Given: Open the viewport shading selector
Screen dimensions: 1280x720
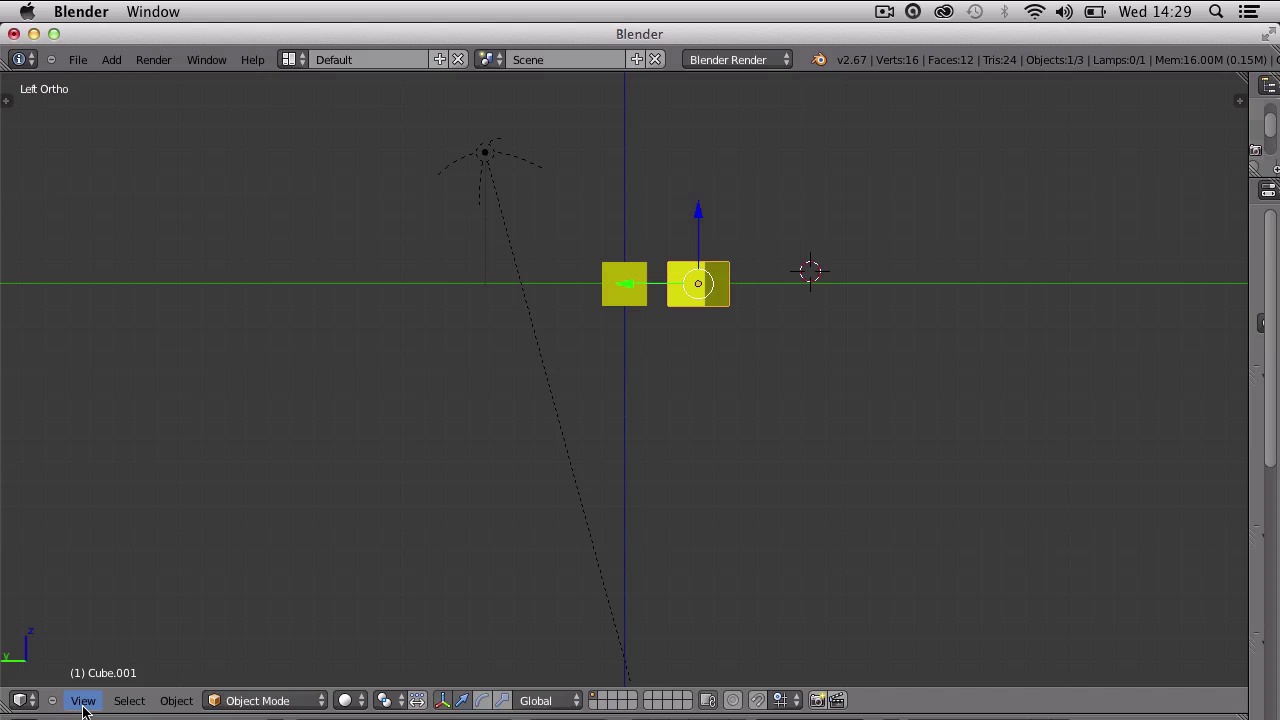Looking at the screenshot, I should (351, 701).
